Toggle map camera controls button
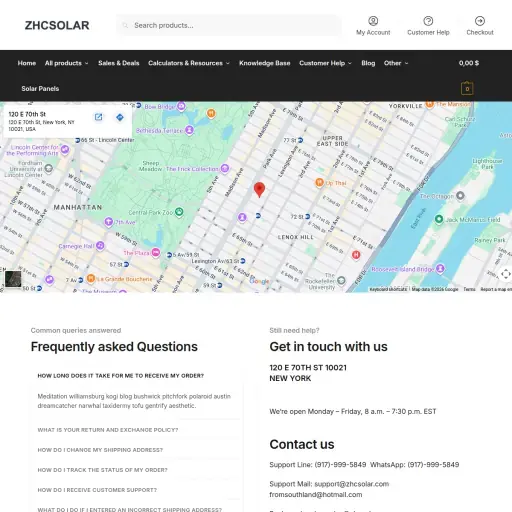The height and width of the screenshot is (512, 512). 505,274
